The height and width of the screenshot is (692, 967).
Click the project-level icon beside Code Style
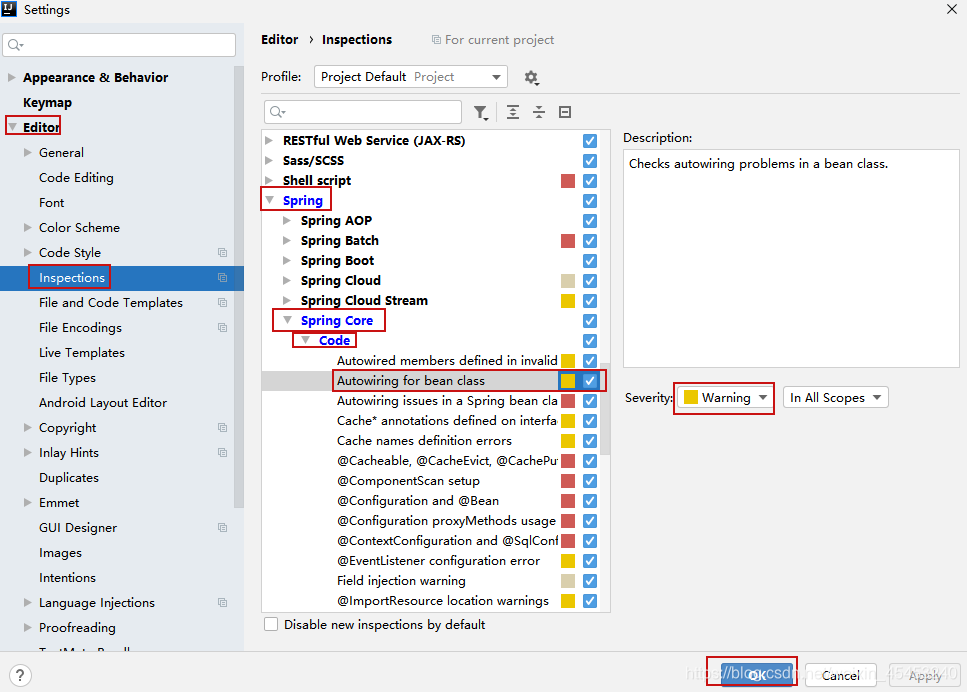point(223,253)
